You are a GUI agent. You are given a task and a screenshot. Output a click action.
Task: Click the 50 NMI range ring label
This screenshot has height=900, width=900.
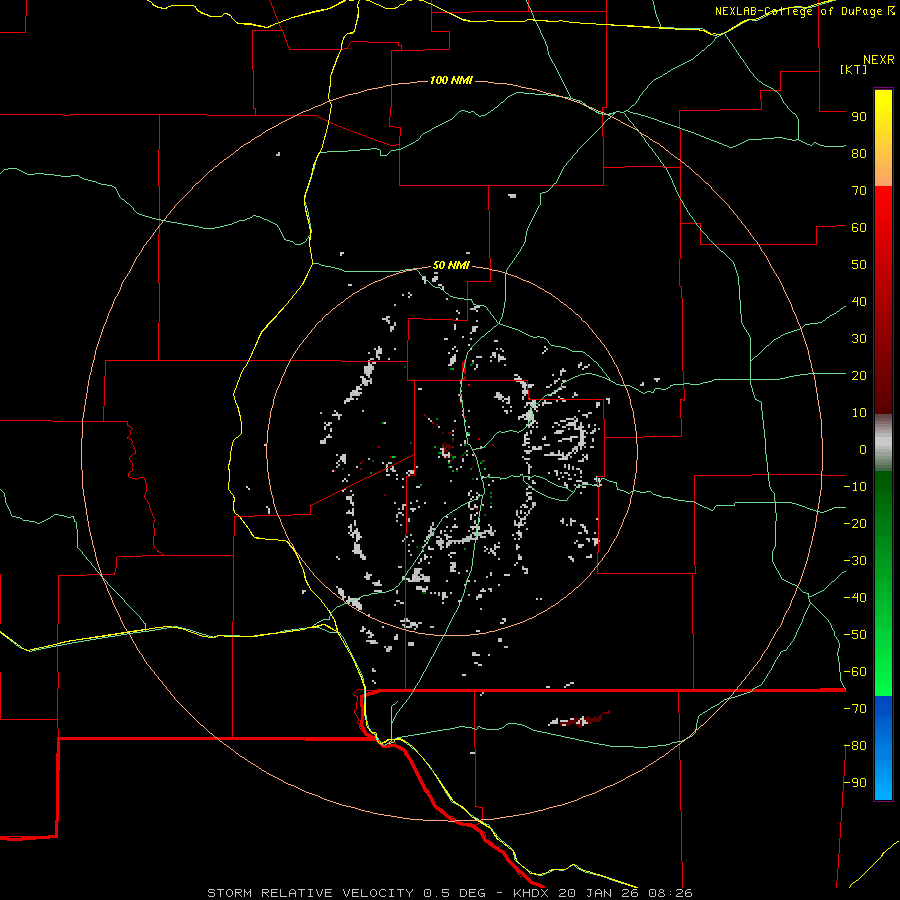(451, 265)
